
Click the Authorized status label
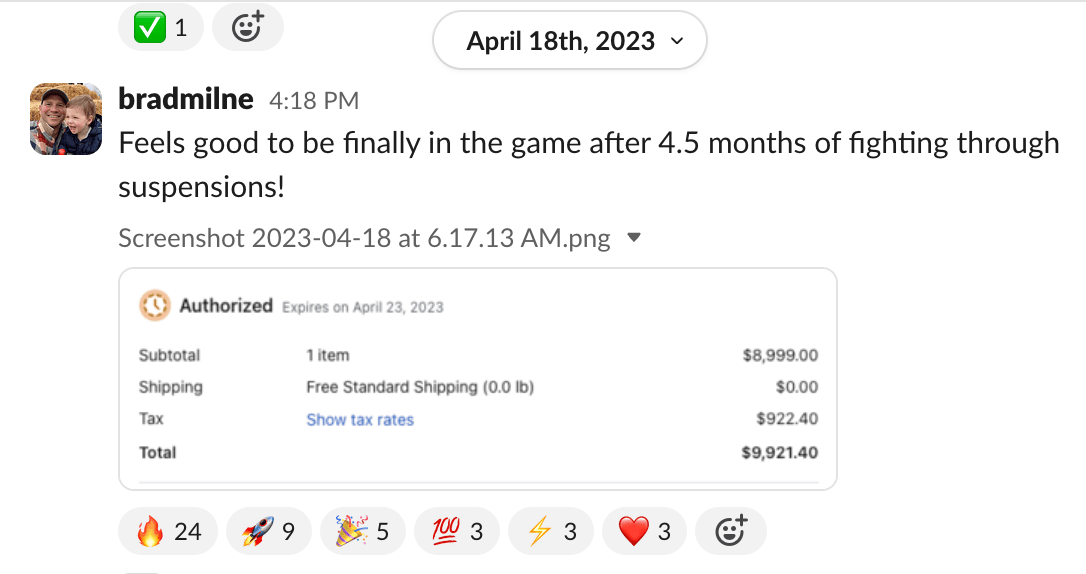[x=226, y=306]
